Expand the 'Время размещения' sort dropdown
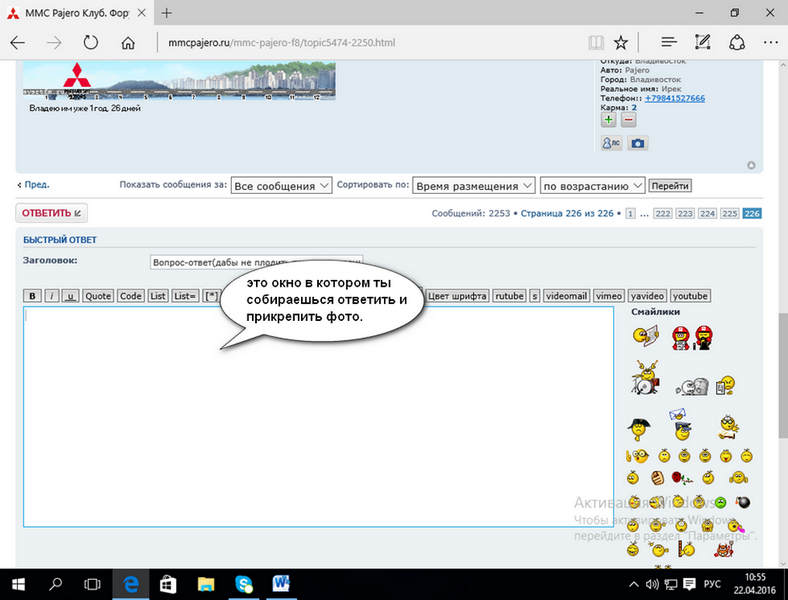Viewport: 788px width, 600px height. click(x=473, y=186)
